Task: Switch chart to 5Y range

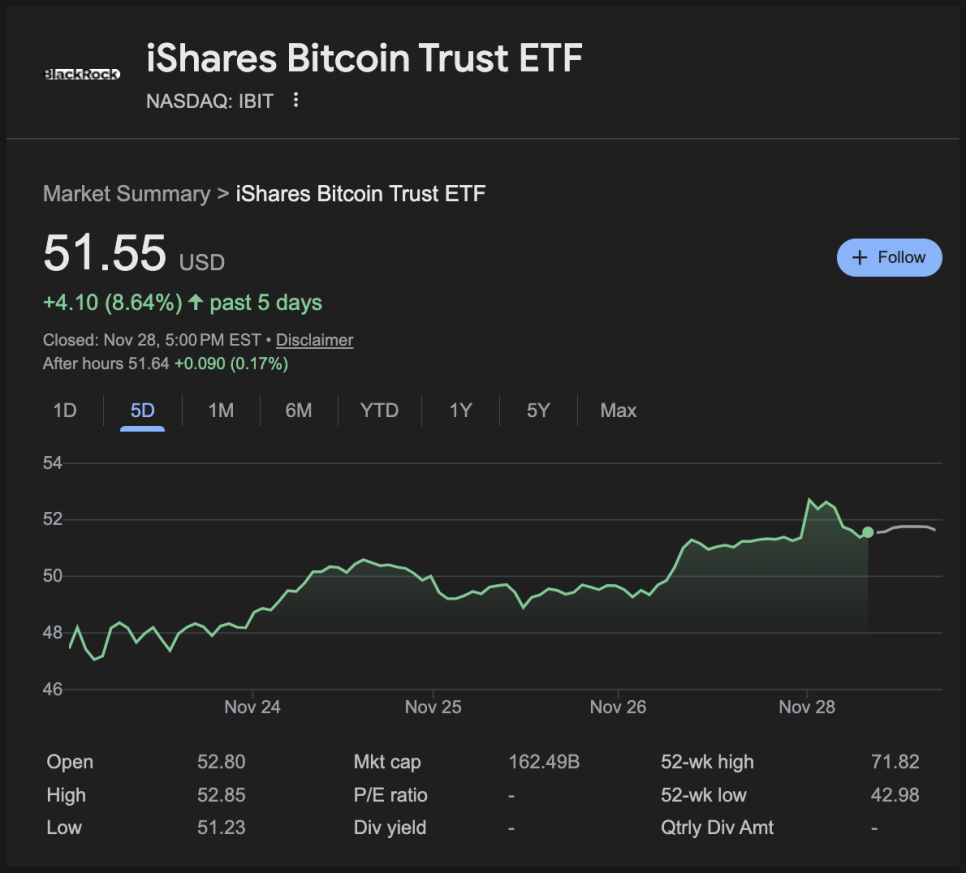Action: (x=538, y=410)
